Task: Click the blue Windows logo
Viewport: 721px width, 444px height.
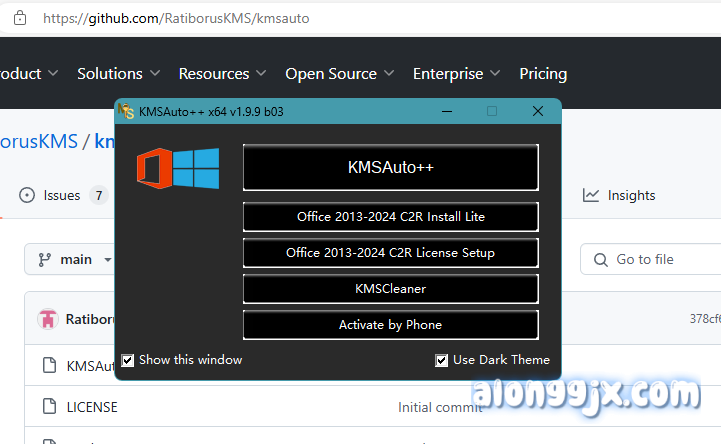Action: pos(196,167)
